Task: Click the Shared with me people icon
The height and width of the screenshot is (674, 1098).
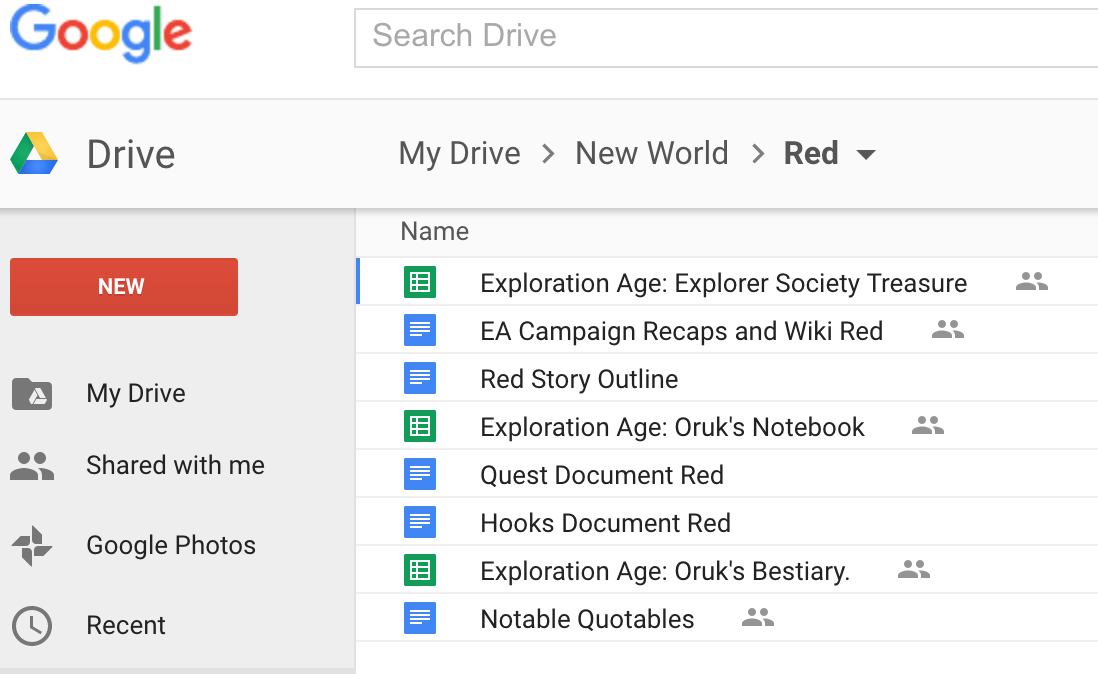Action: (x=32, y=466)
